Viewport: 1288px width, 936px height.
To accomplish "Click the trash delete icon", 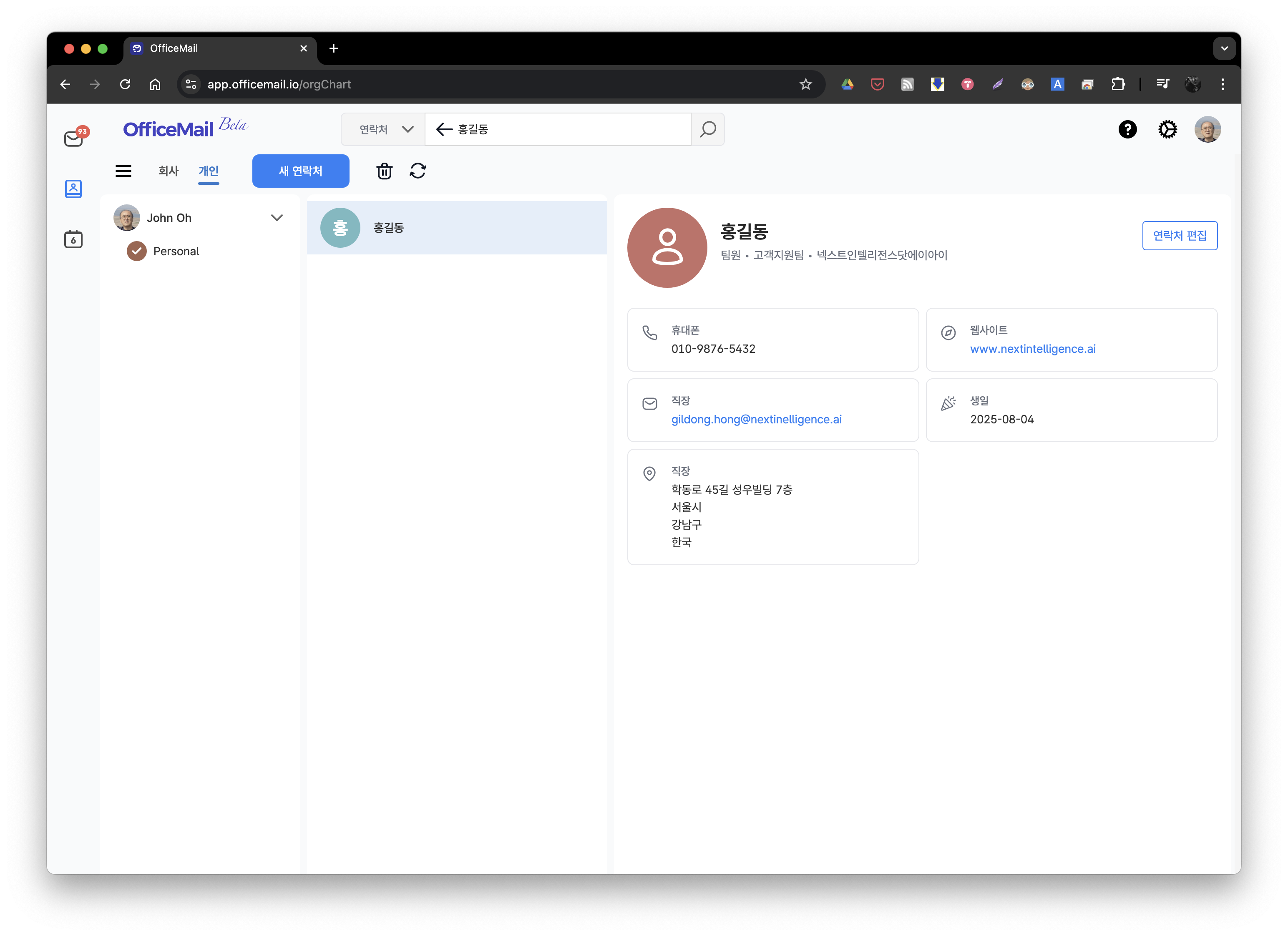I will 385,171.
